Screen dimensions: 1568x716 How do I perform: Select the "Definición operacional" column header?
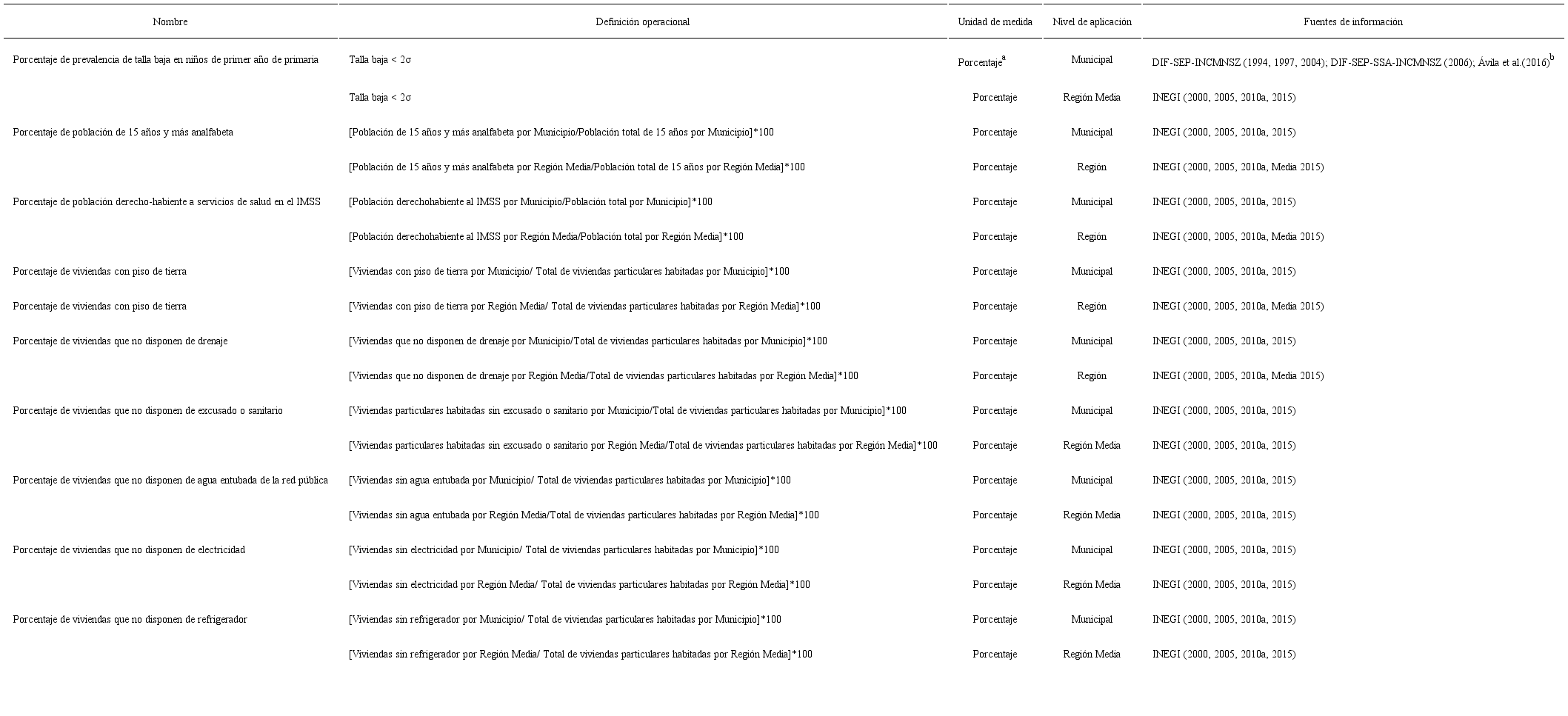(642, 22)
